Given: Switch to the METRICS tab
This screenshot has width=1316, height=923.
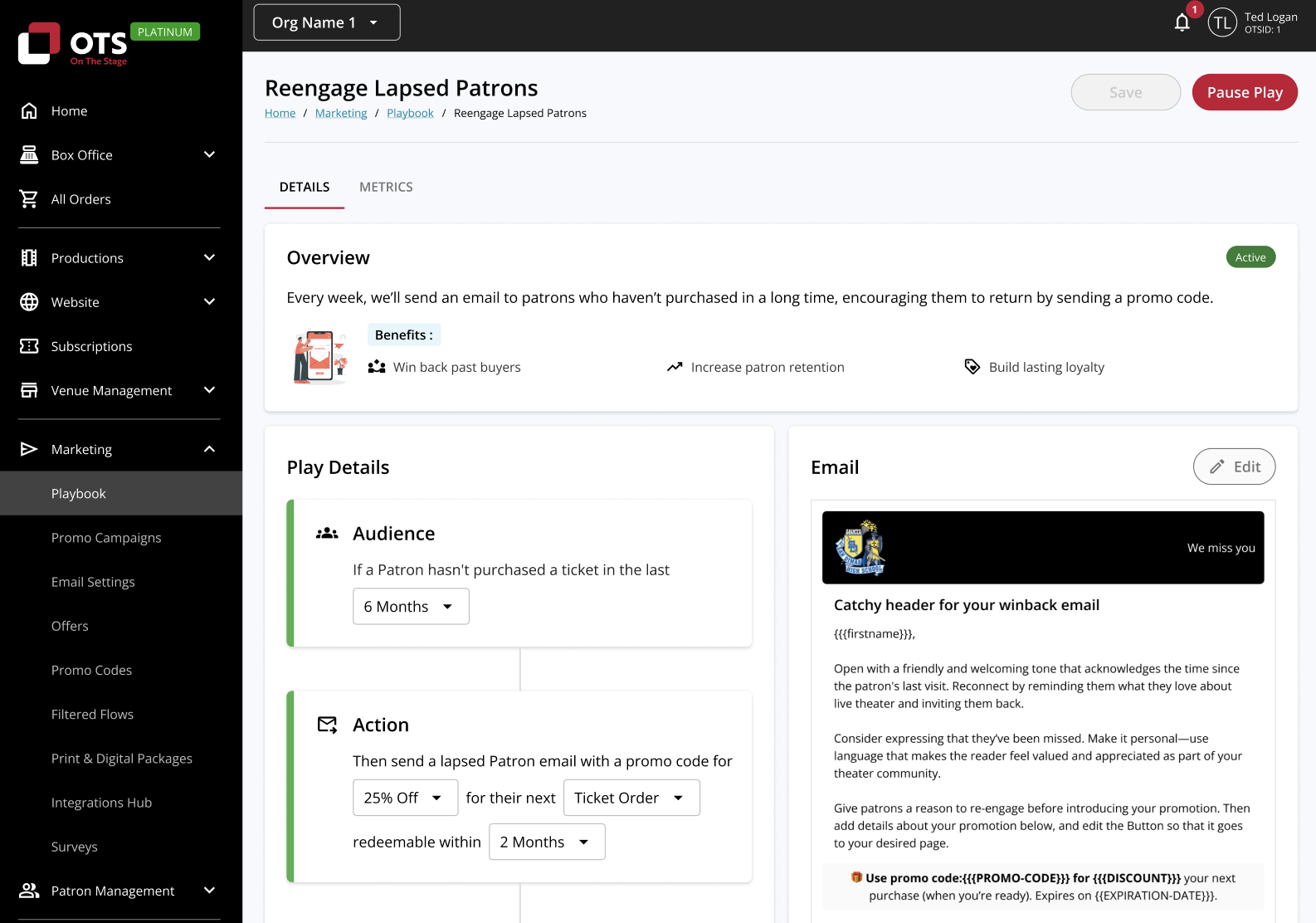Looking at the screenshot, I should pyautogui.click(x=386, y=187).
